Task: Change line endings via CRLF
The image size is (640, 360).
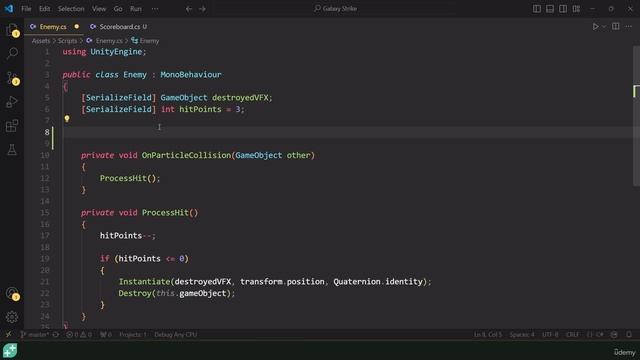Action: (572, 335)
